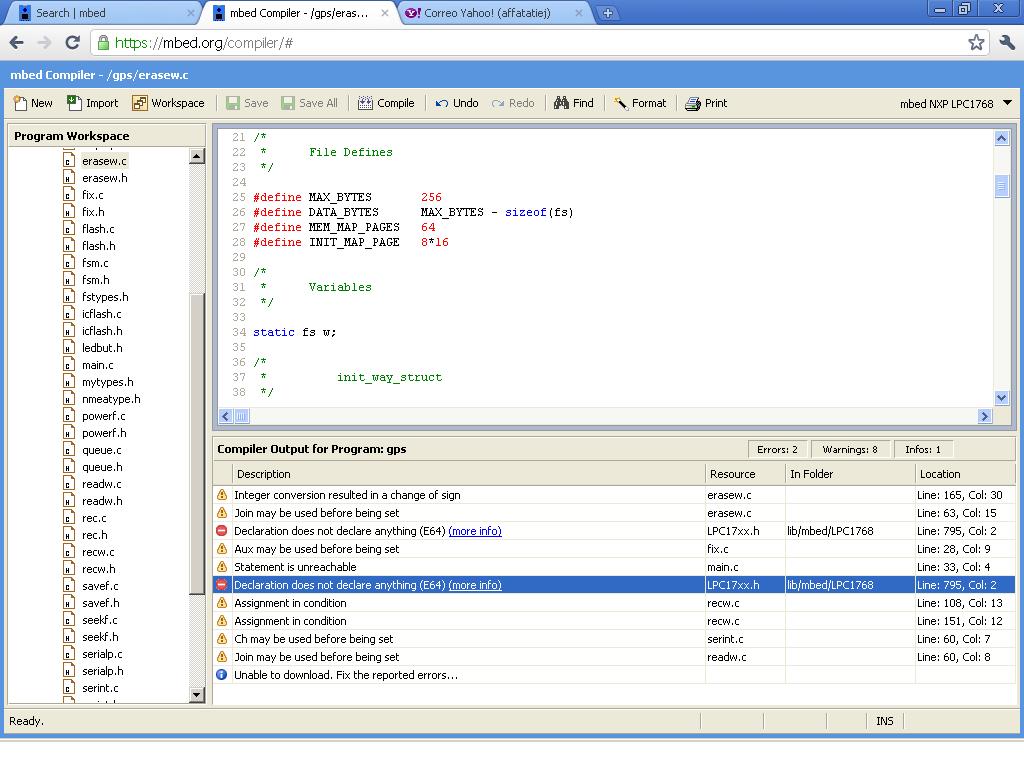Click the In Folder column header
1024x760 pixels.
point(850,474)
